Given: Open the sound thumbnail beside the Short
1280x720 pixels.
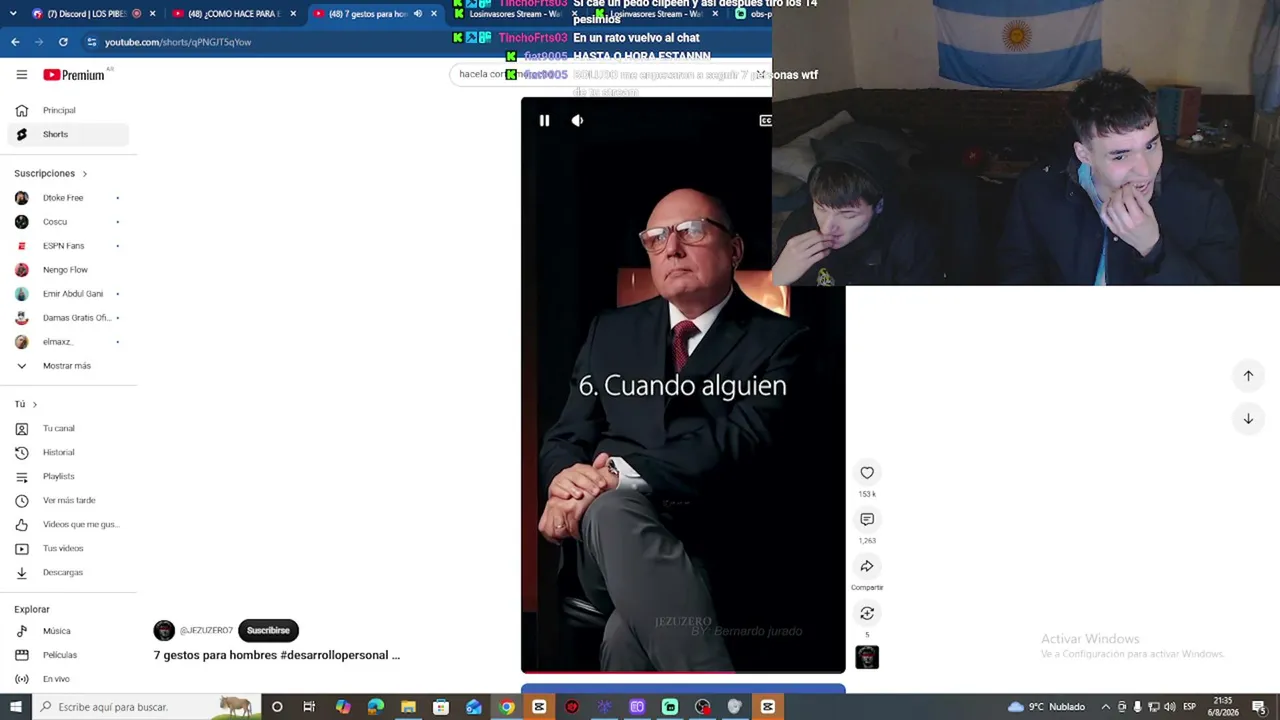Looking at the screenshot, I should pos(867,657).
